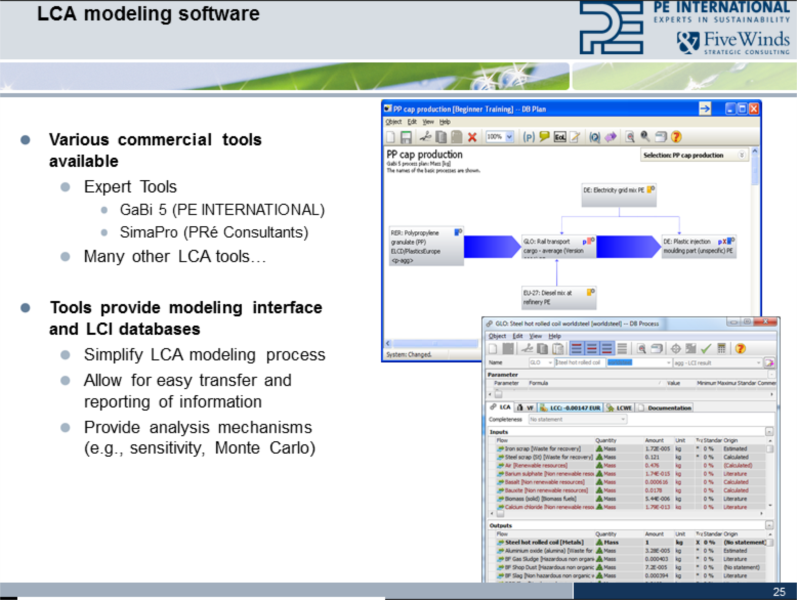Switch to the Documentation tab

669,407
